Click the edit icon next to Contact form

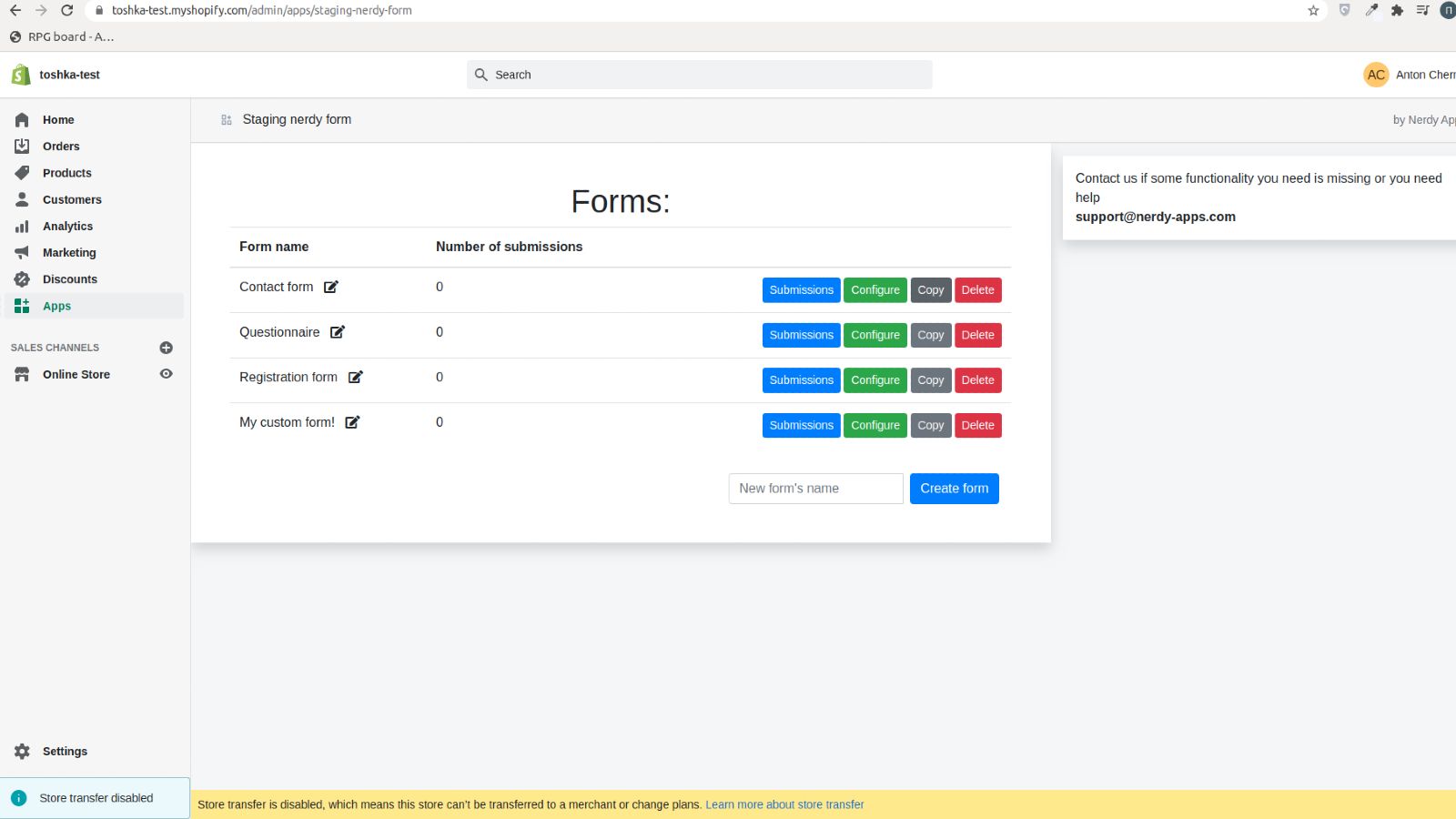coord(331,287)
